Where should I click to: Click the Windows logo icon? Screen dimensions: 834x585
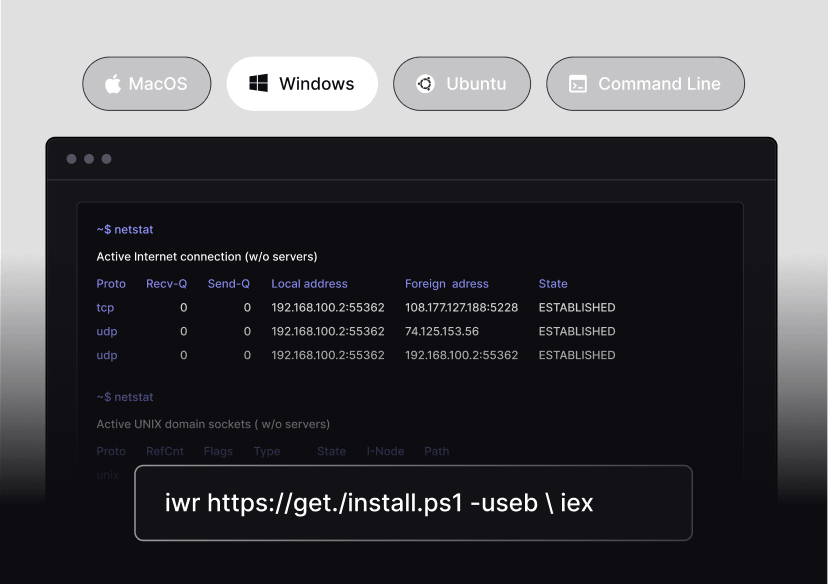258,83
